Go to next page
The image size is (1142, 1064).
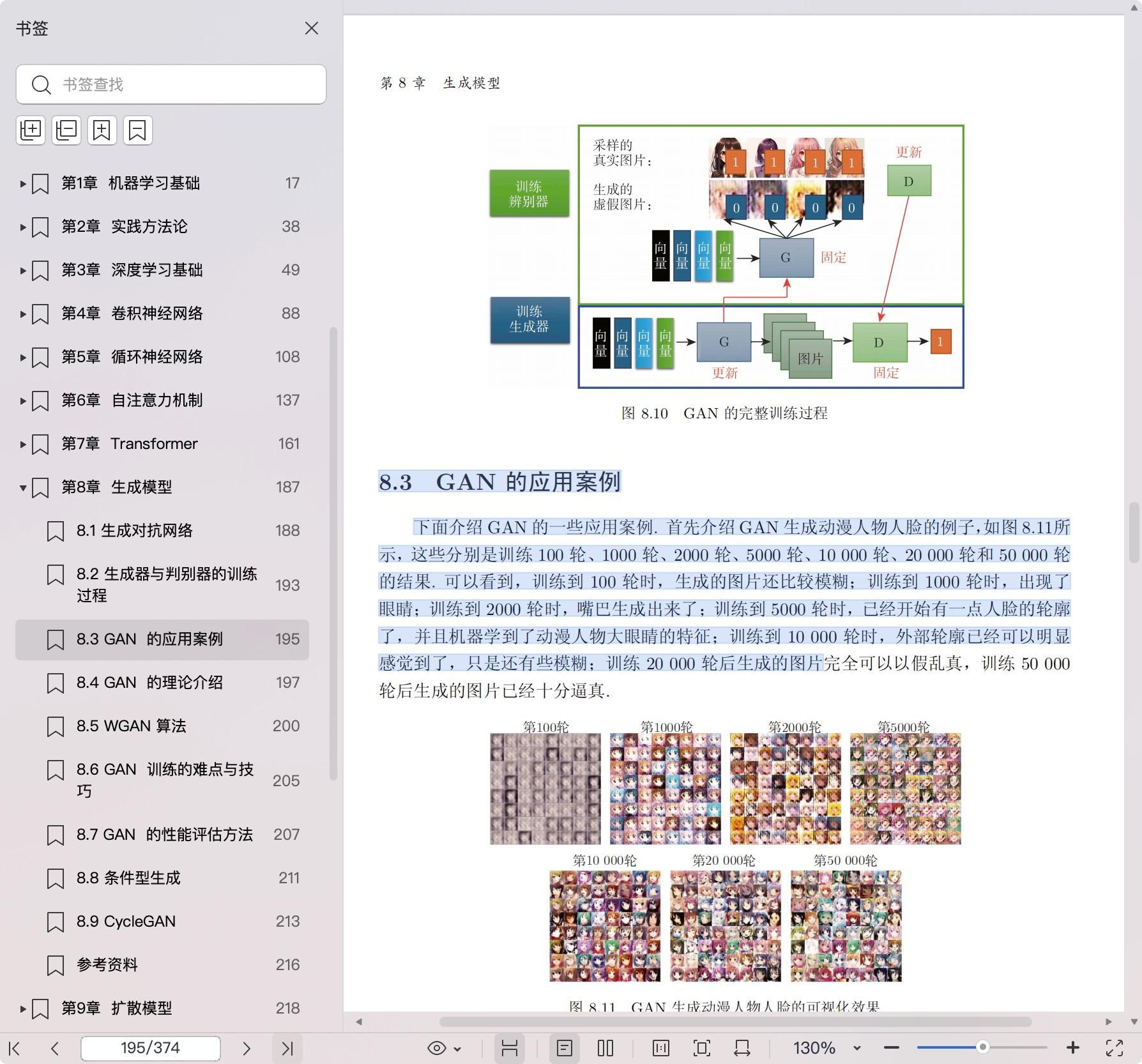coord(247,1048)
